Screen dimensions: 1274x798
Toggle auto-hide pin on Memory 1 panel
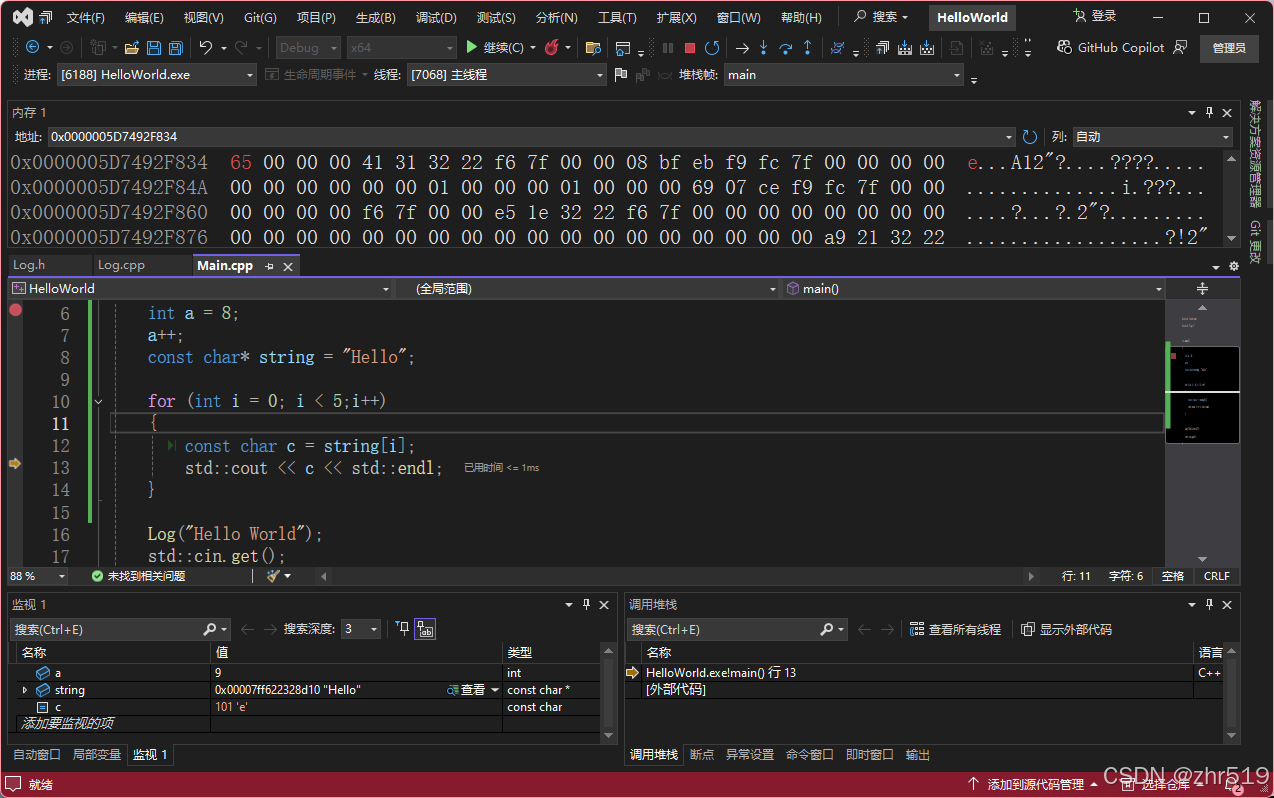tap(1209, 112)
